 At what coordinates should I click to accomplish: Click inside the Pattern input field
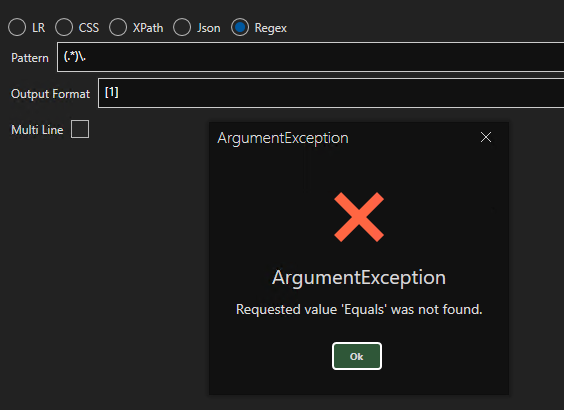(310, 57)
